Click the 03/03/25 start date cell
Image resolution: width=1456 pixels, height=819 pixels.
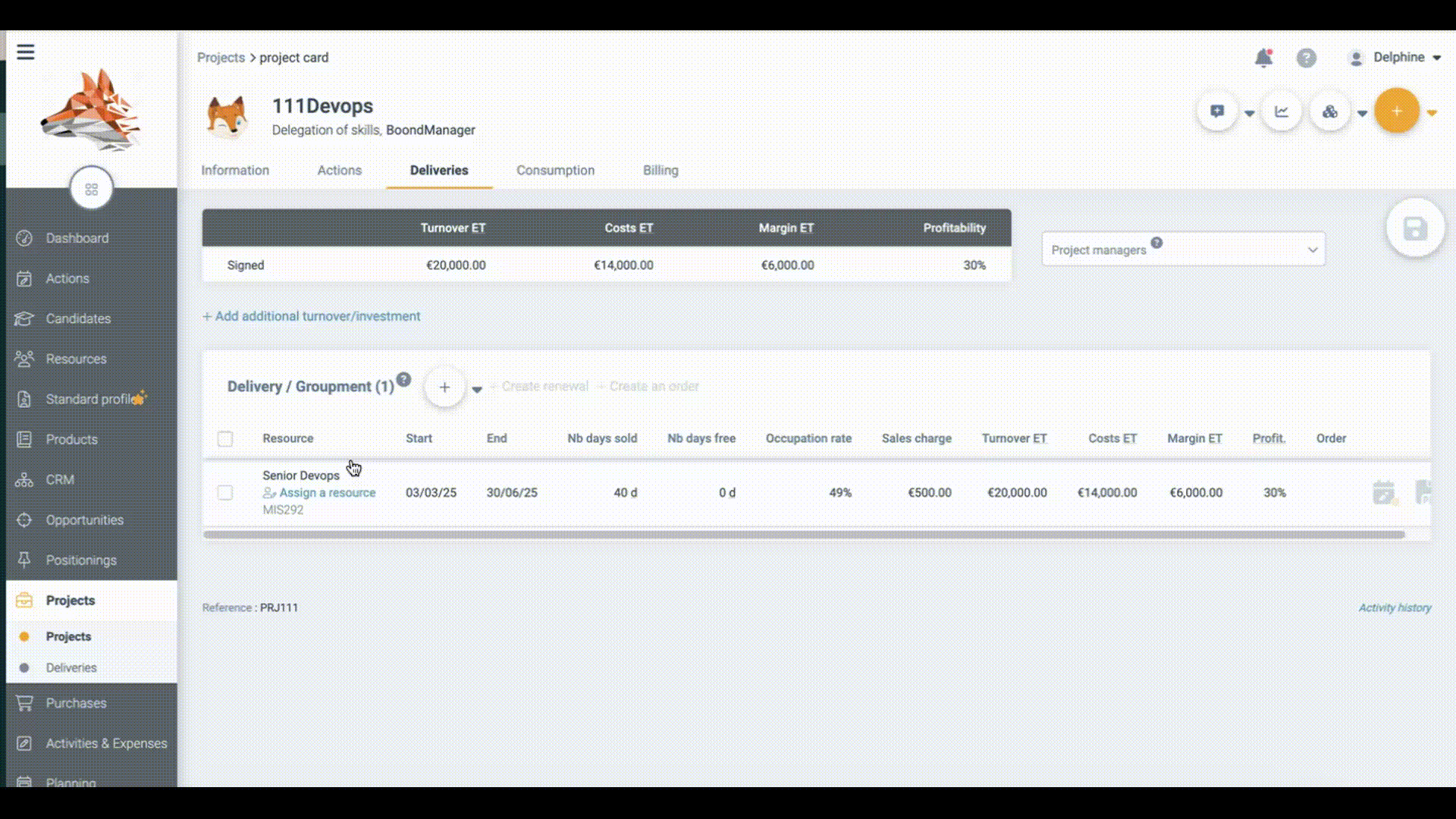(x=431, y=493)
